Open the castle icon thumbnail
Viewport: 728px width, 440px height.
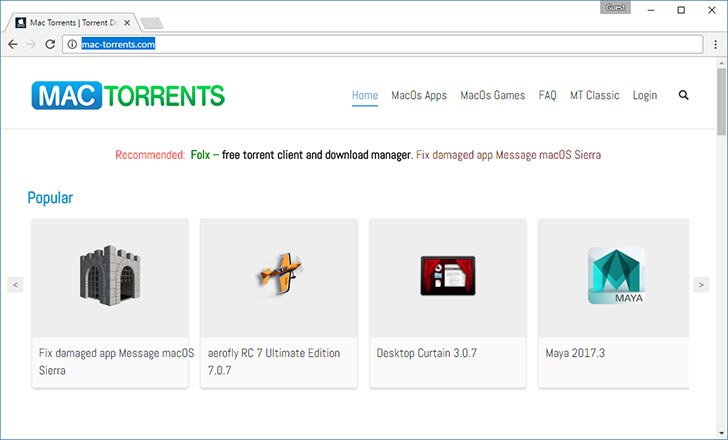[x=110, y=278]
